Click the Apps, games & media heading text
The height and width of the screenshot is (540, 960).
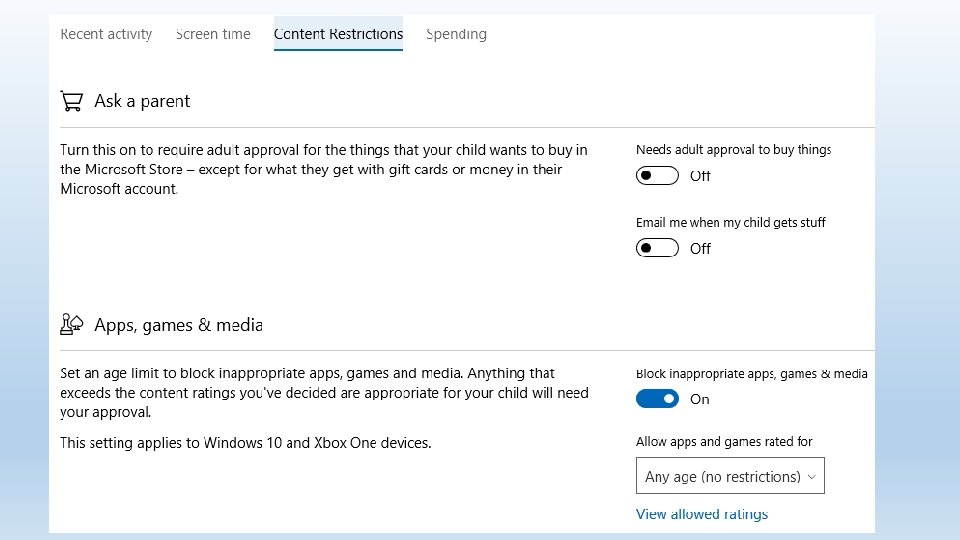[178, 325]
